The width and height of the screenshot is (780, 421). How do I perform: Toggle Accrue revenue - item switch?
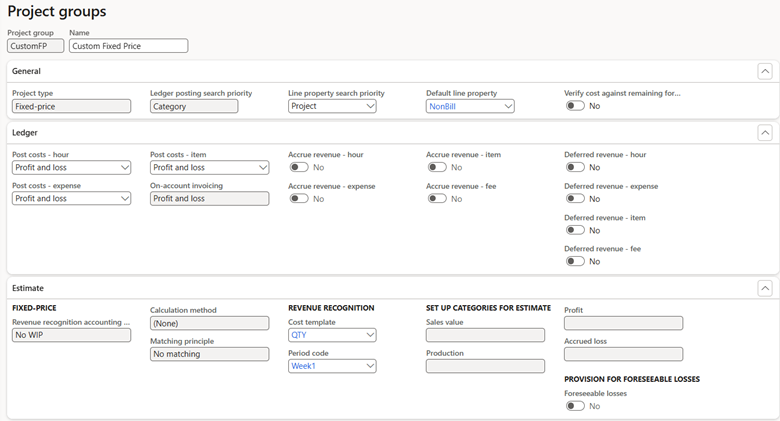point(437,167)
